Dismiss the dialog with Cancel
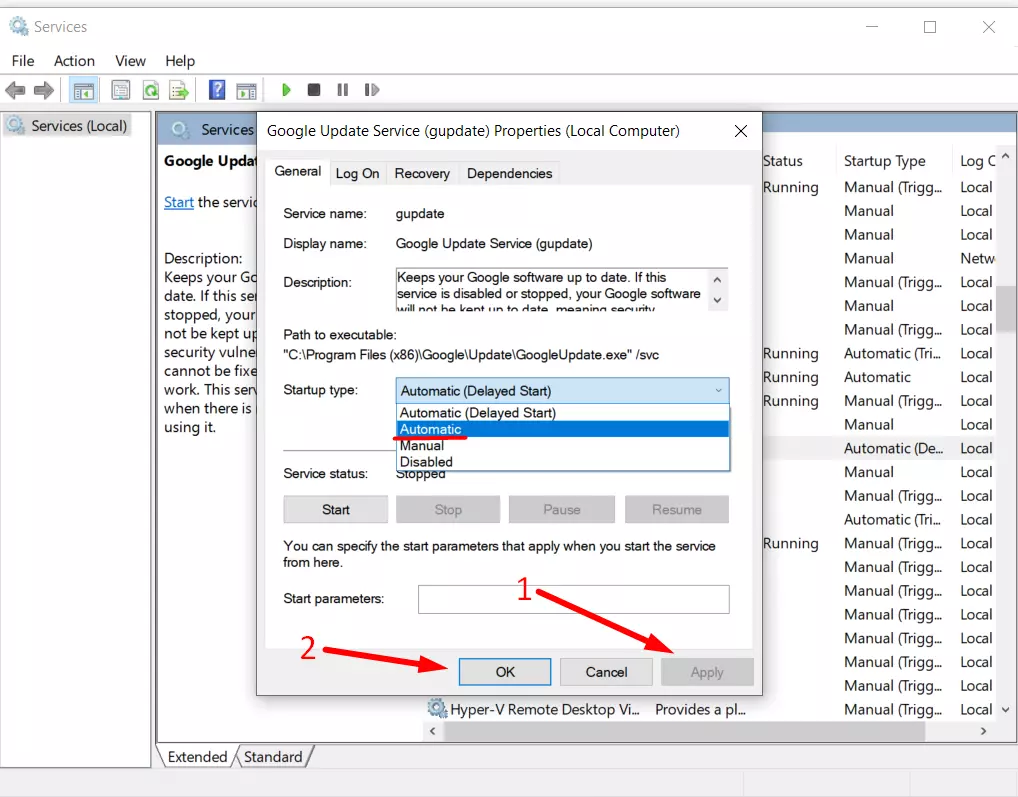Screen dimensions: 1018x797 [606, 672]
